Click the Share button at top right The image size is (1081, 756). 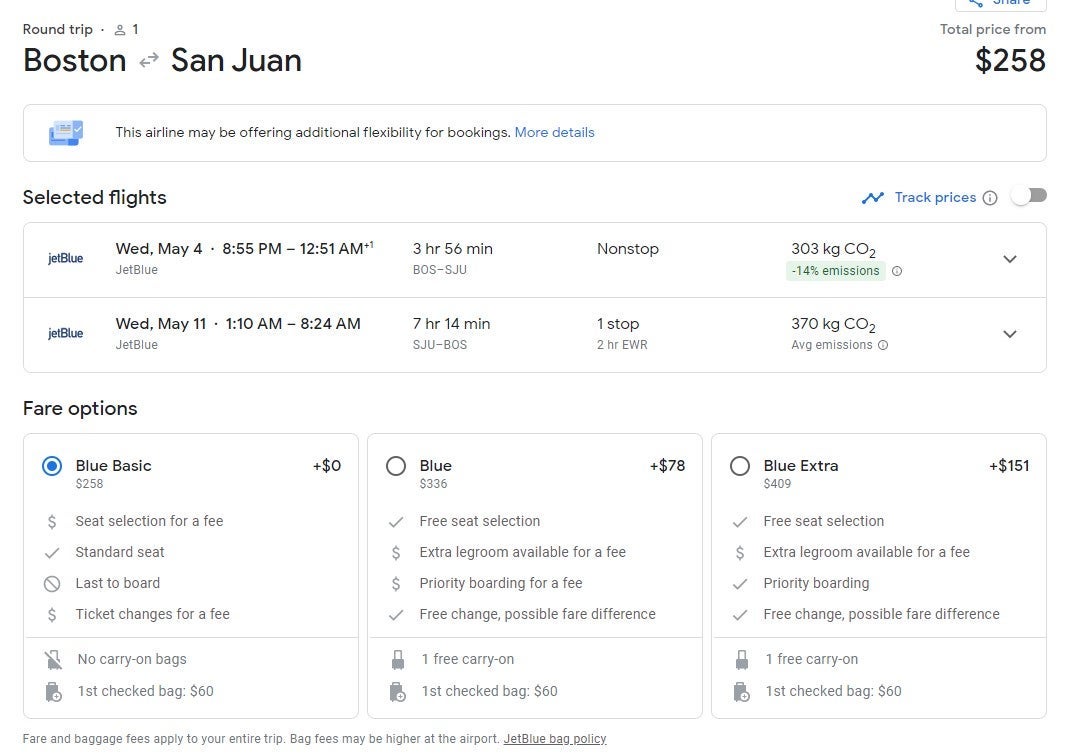click(1000, 4)
